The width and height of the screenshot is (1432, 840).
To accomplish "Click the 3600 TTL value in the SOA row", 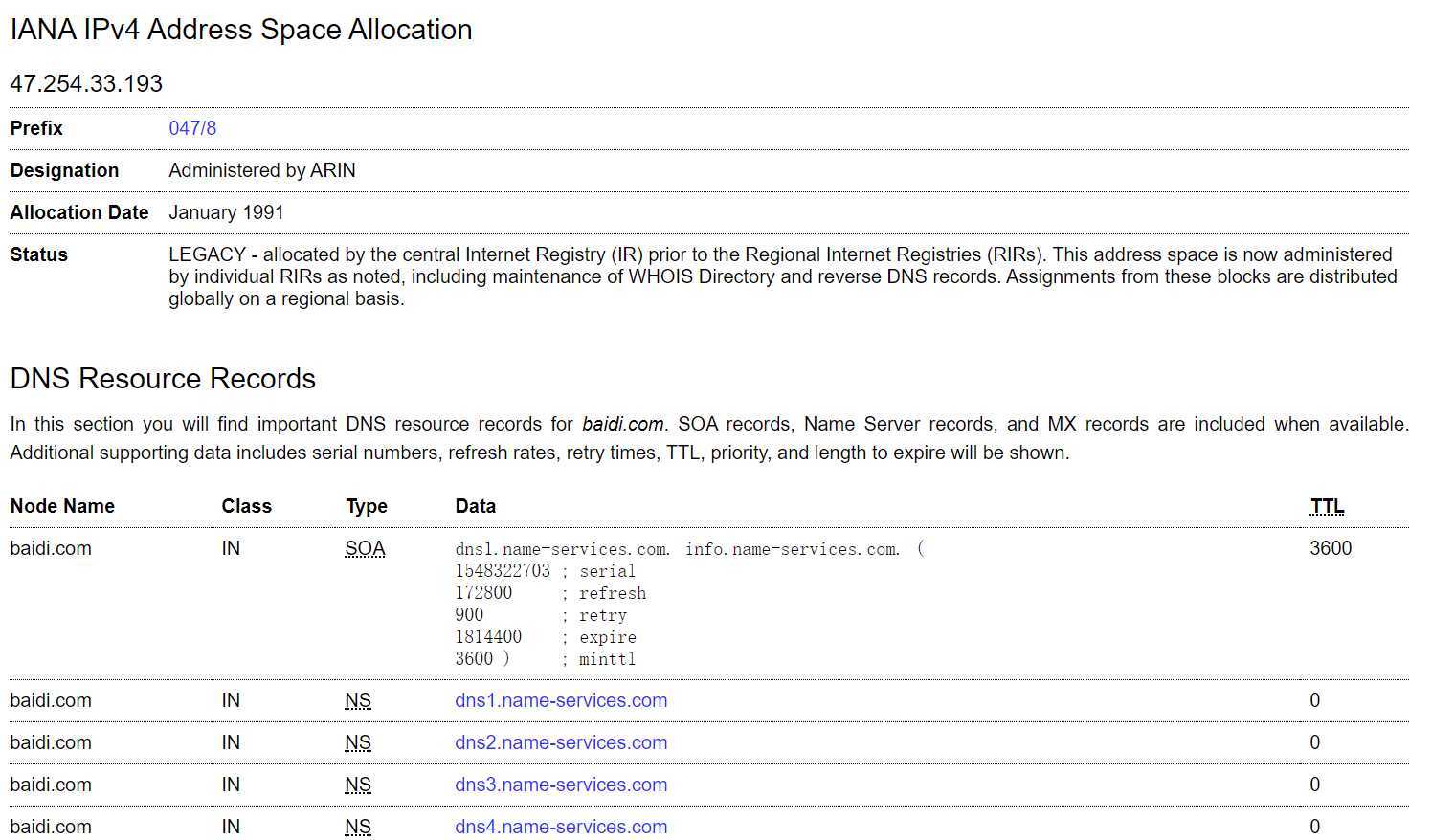I will click(1331, 549).
